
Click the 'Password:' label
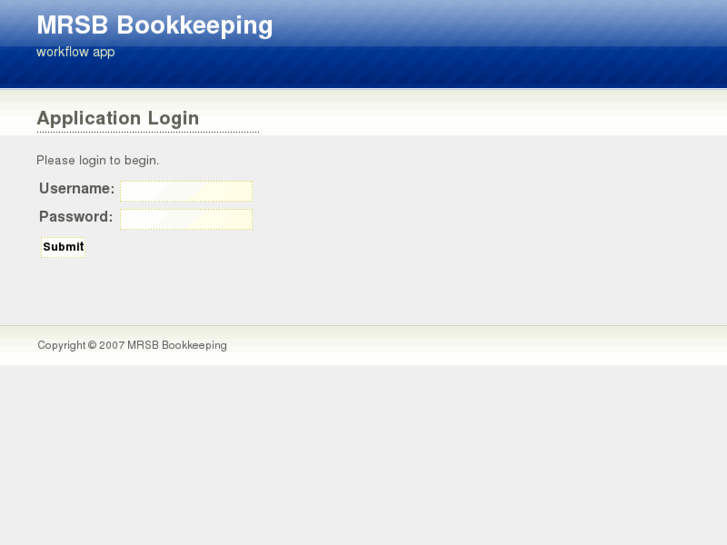tap(76, 217)
